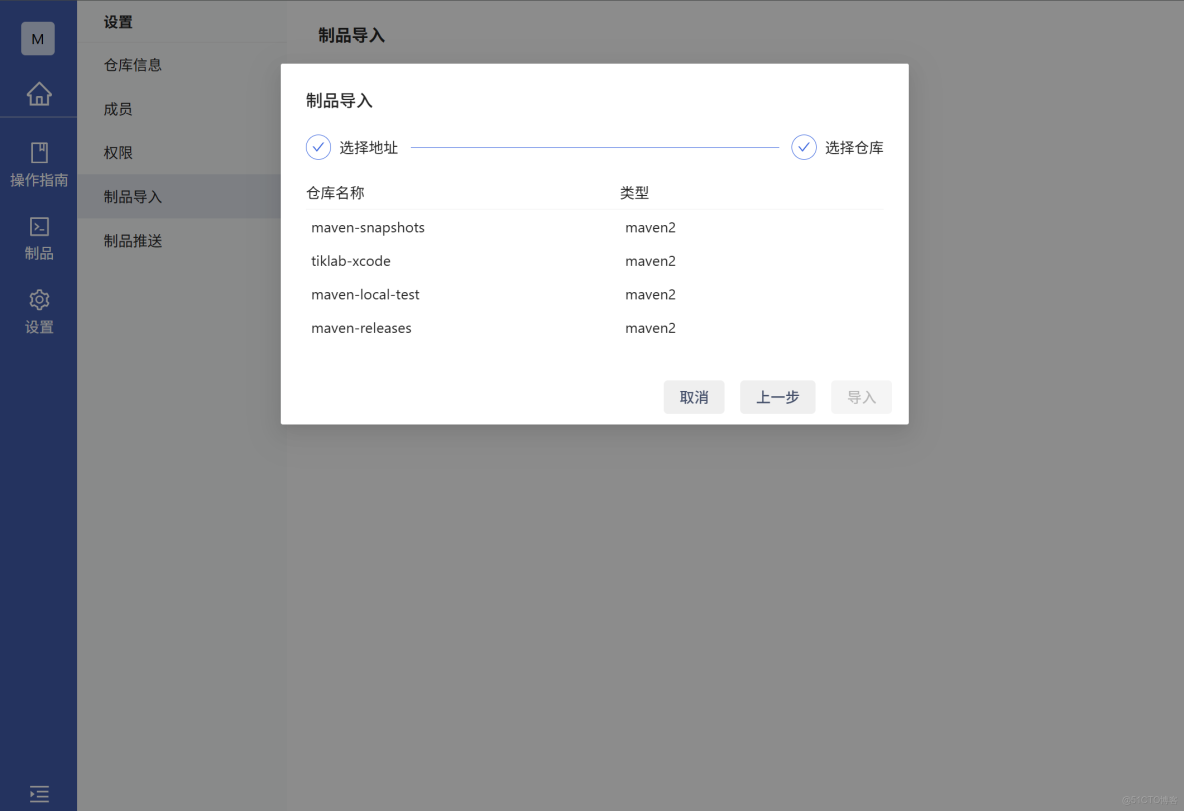1184x811 pixels.
Task: Select the maven-local-test repository row
Action: point(363,294)
